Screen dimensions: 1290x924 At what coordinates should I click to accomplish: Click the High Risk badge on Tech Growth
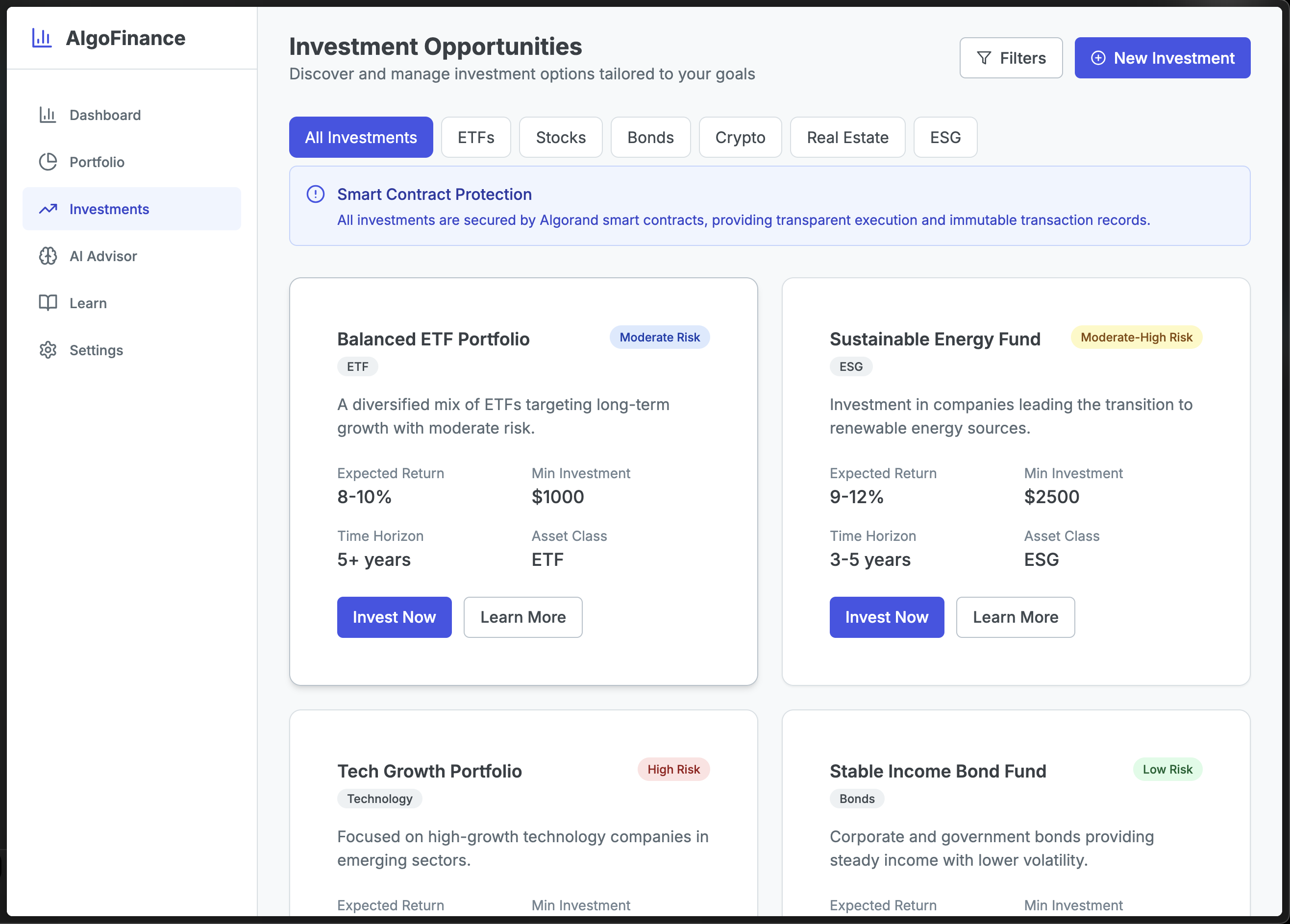click(x=673, y=769)
